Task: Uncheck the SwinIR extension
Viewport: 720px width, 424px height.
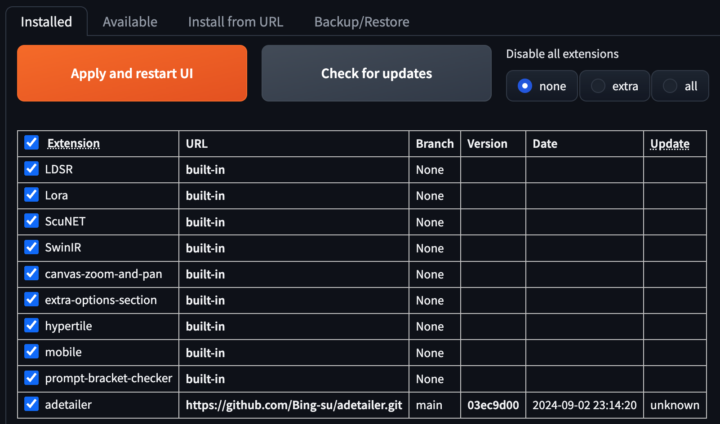Action: [x=31, y=247]
